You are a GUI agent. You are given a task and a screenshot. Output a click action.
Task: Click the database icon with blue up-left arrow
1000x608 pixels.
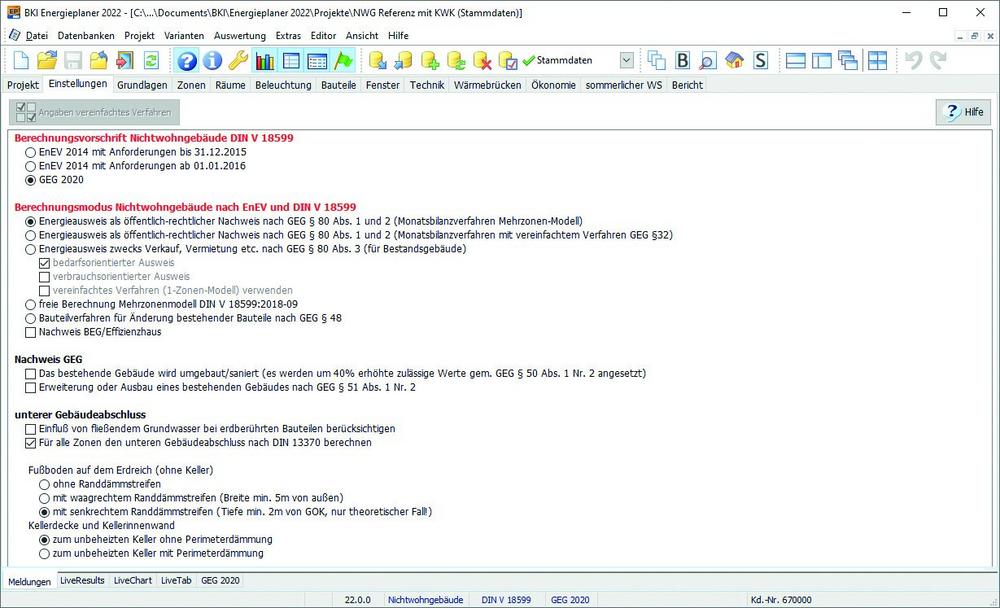(403, 61)
